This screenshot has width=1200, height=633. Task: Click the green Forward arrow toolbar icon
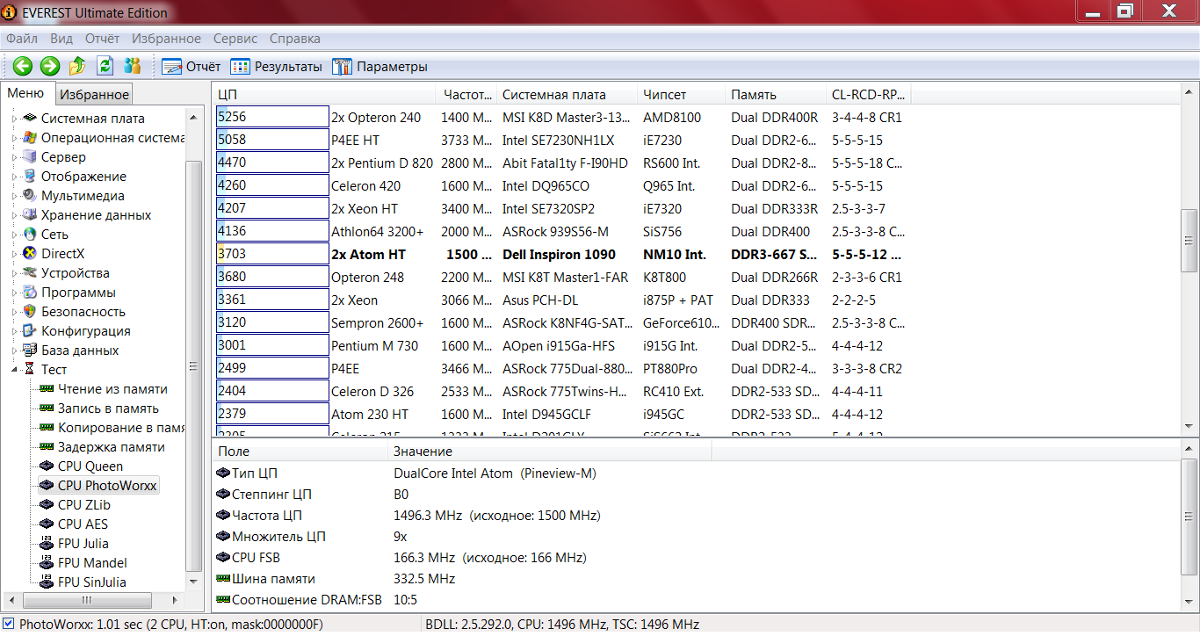click(x=50, y=66)
